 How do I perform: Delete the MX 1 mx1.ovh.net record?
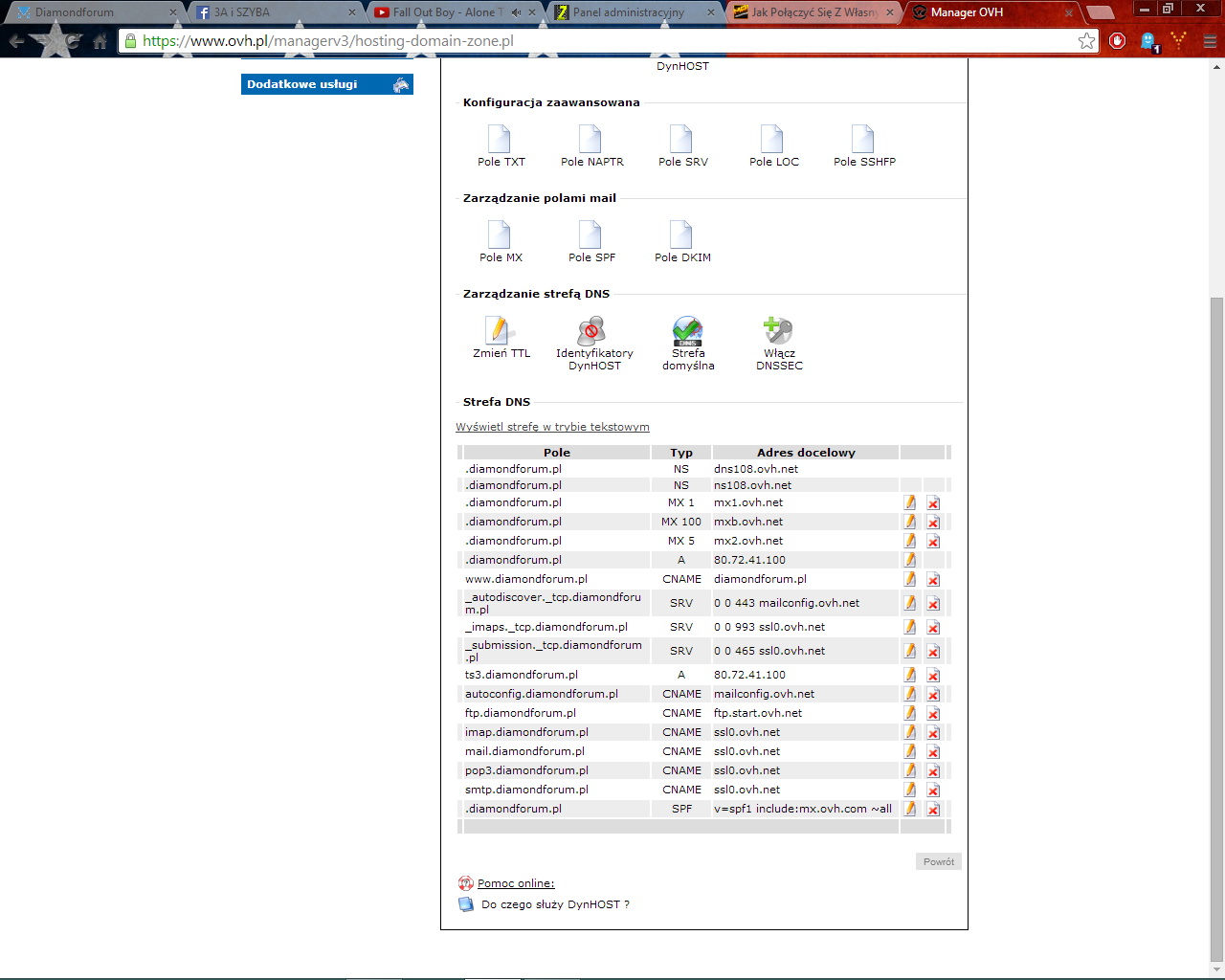[933, 503]
